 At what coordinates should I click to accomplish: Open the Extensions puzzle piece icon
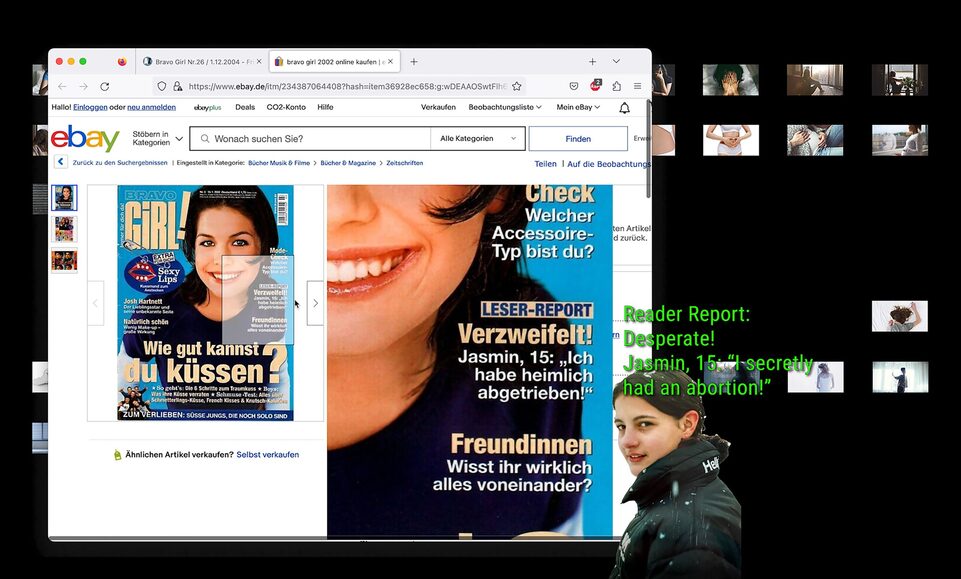click(617, 86)
